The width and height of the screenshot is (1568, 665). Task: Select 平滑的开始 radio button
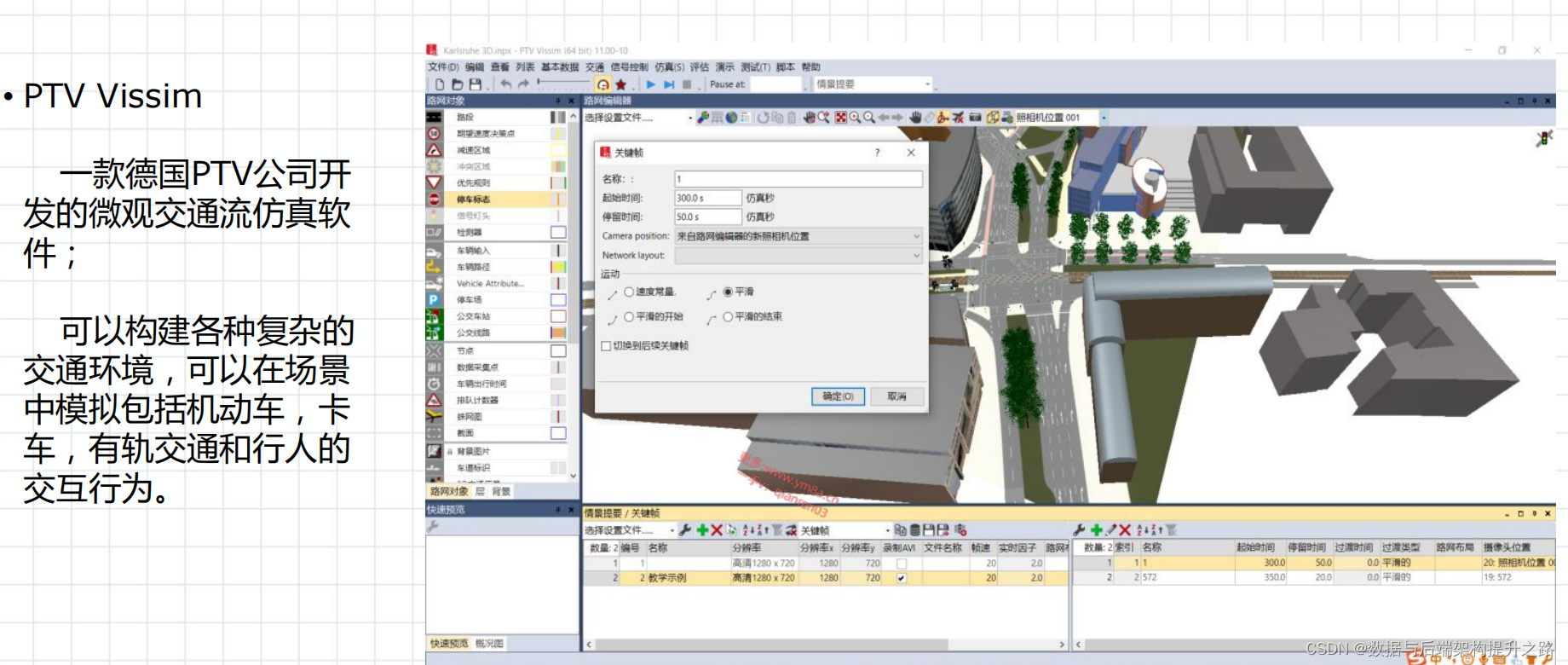[629, 316]
